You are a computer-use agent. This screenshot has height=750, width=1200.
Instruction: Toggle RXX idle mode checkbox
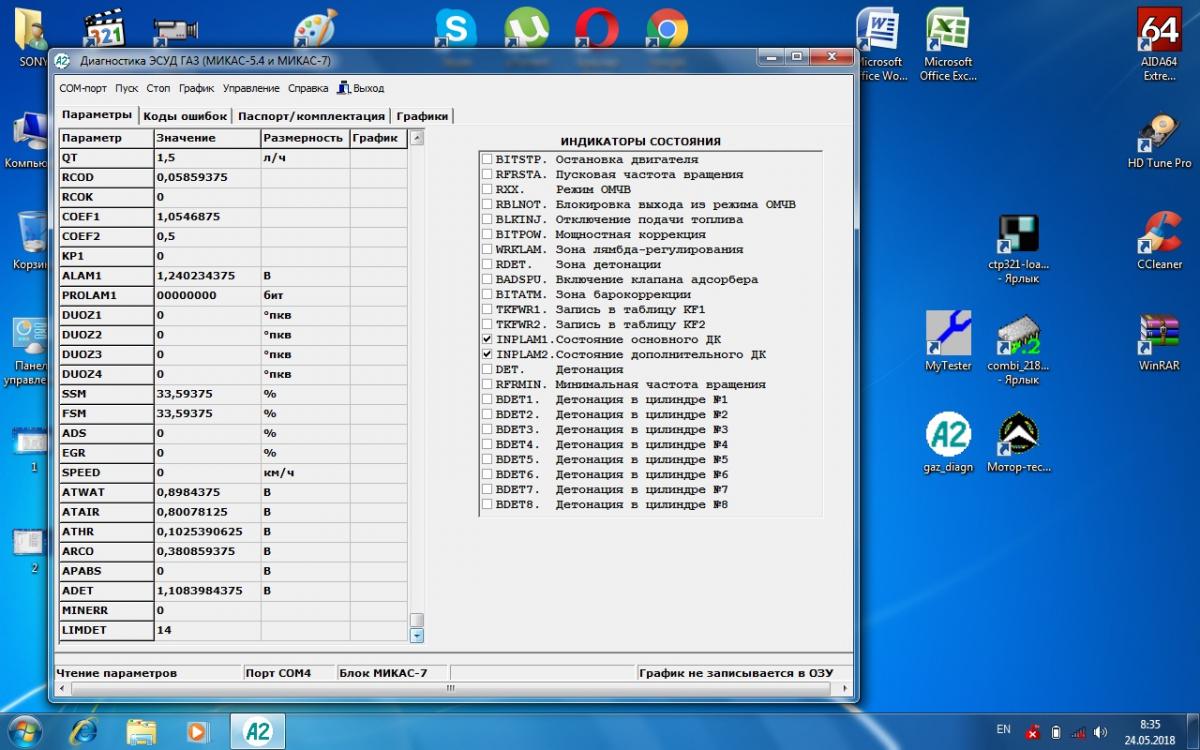[487, 189]
